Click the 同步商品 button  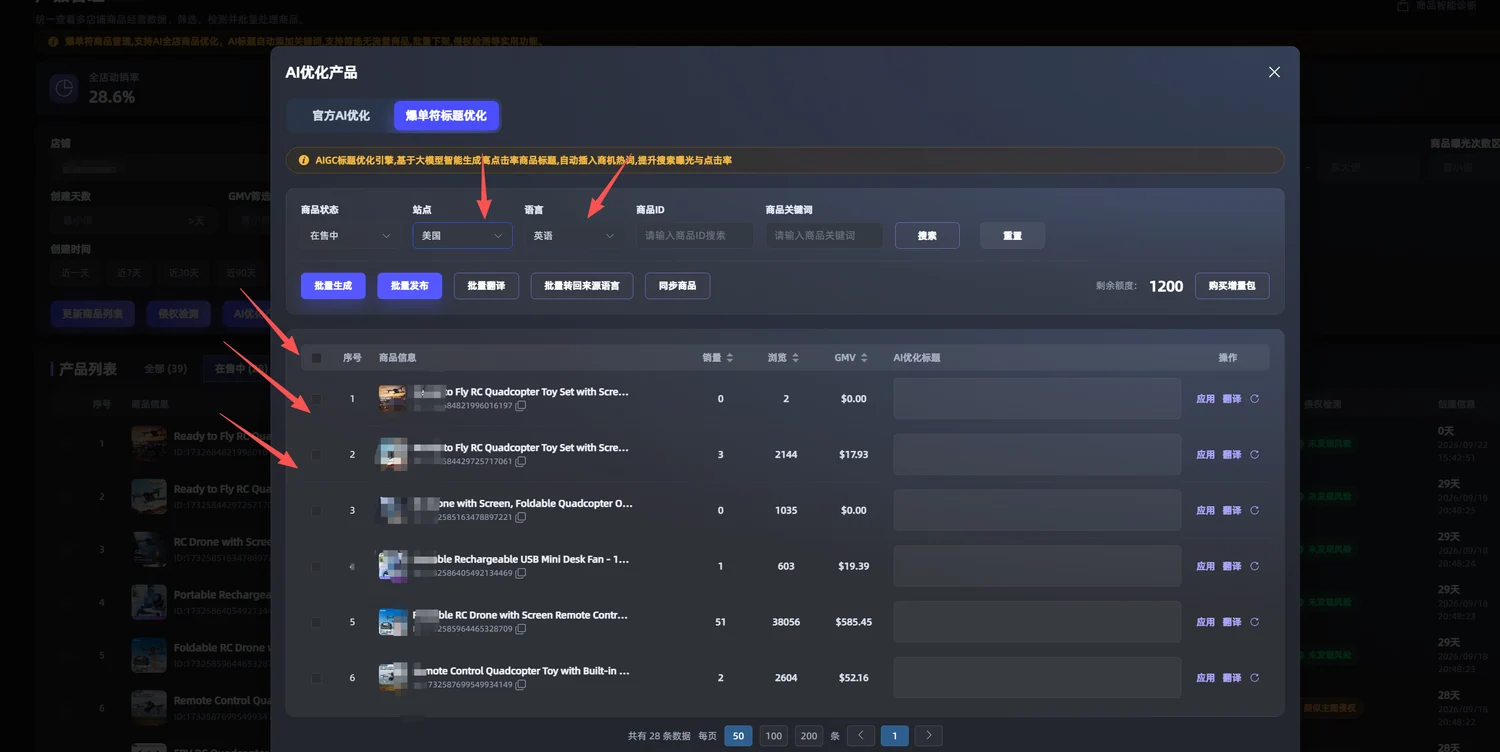click(x=677, y=286)
